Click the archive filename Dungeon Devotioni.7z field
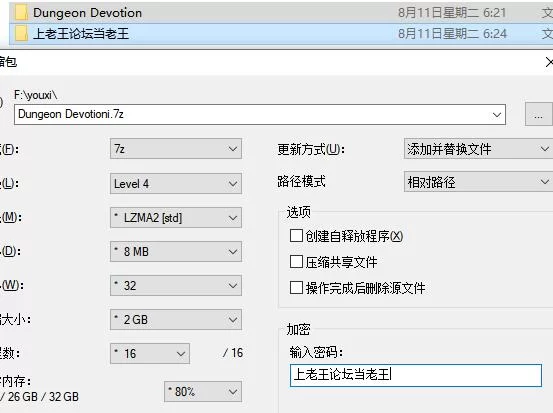 pyautogui.click(x=260, y=114)
